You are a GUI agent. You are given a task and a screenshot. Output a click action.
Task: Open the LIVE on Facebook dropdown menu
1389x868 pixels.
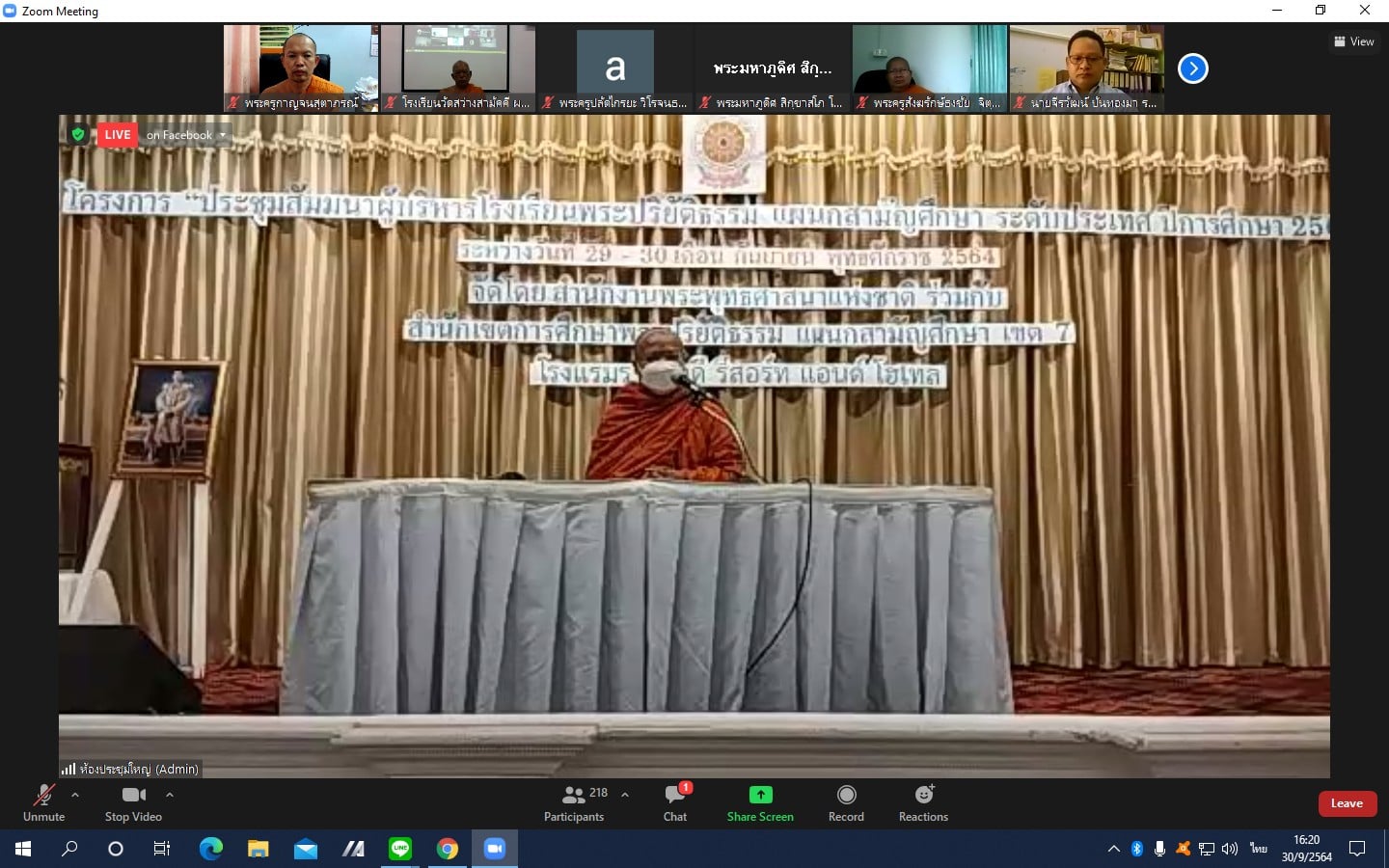pyautogui.click(x=223, y=135)
